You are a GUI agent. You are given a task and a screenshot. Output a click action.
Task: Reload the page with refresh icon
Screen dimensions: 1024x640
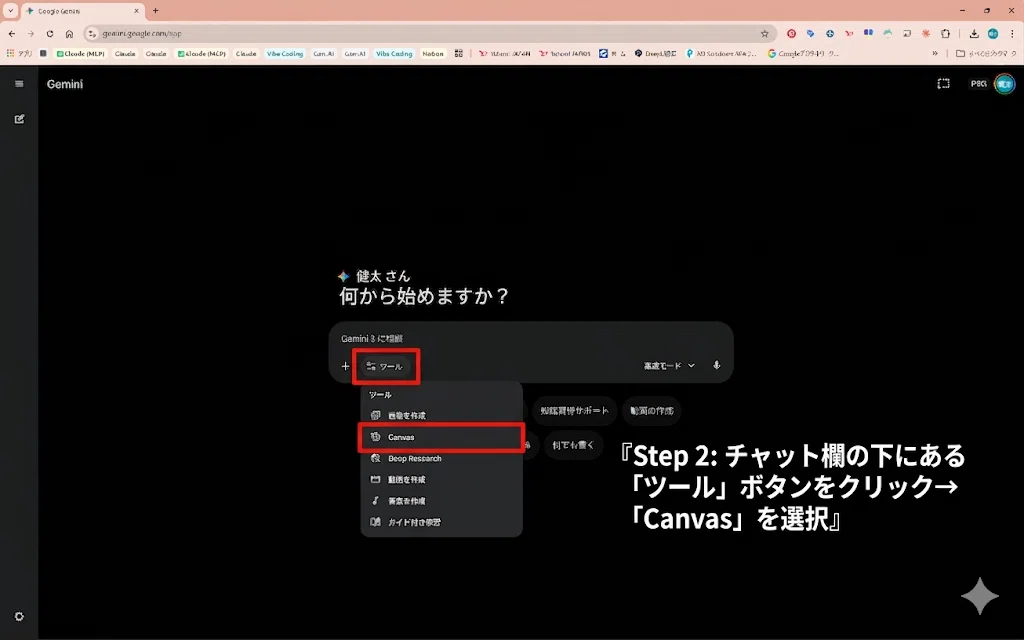point(50,33)
